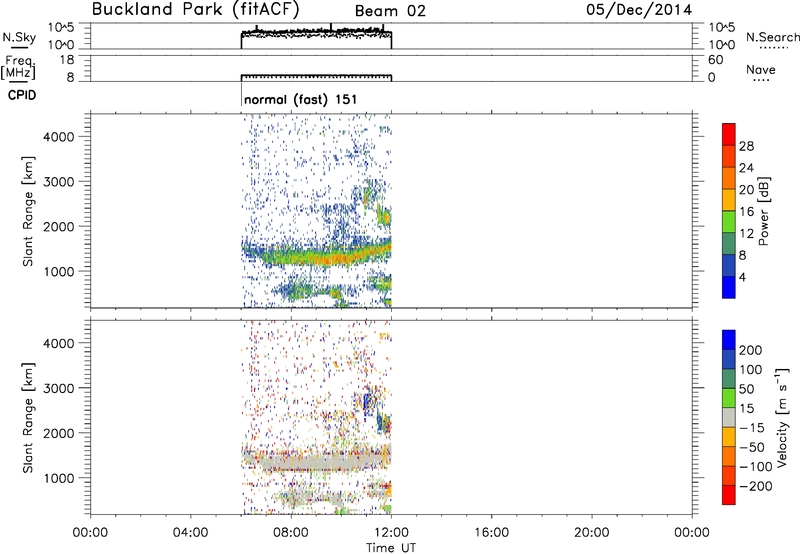This screenshot has width=800, height=554.
Task: Click the frequency trace in the Freq. panel
Action: pyautogui.click(x=316, y=75)
